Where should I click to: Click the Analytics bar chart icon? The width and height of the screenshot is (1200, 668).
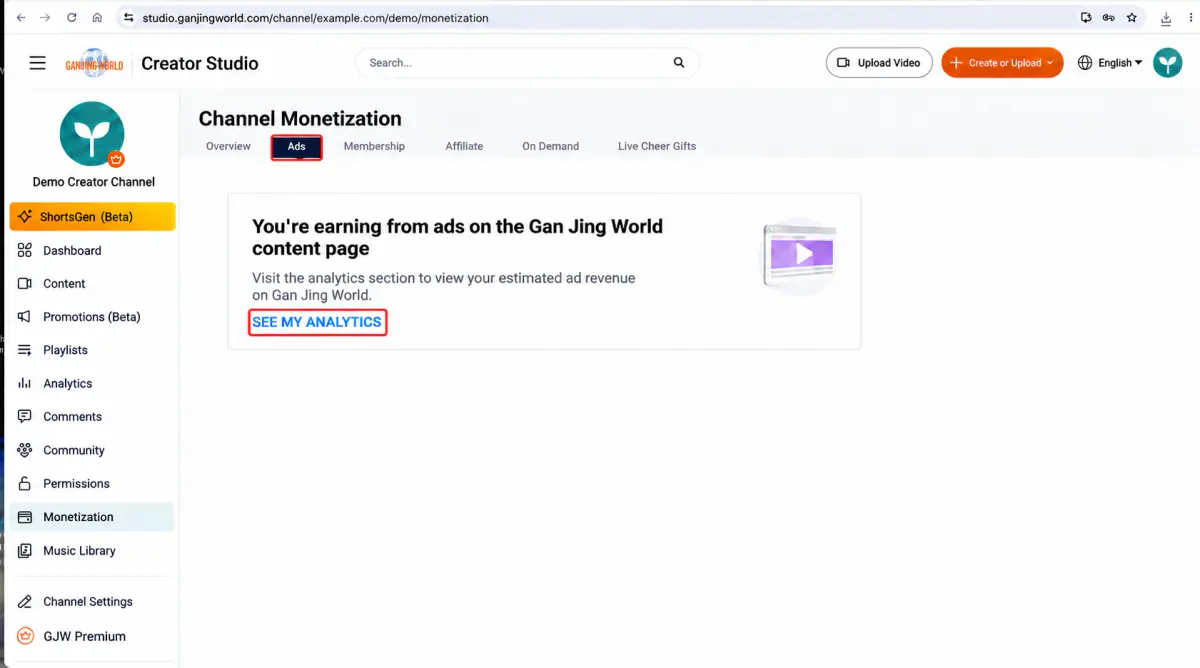[x=25, y=384]
